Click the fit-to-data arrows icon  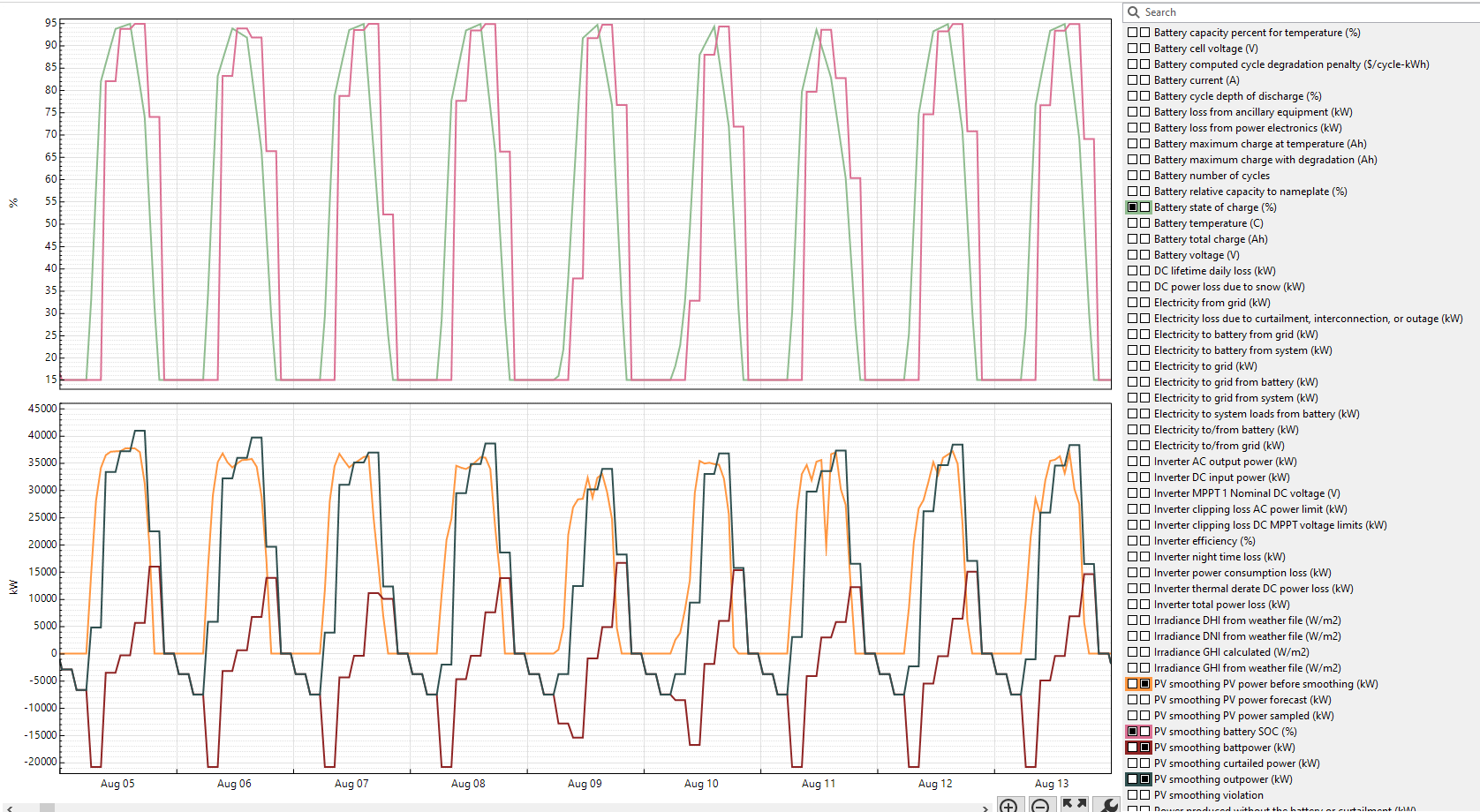point(1075,805)
